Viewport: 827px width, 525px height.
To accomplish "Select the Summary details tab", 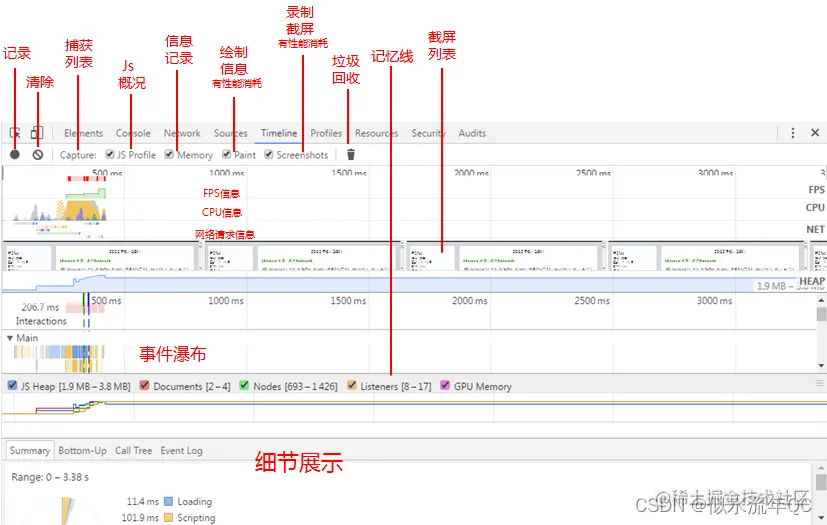I will point(30,451).
